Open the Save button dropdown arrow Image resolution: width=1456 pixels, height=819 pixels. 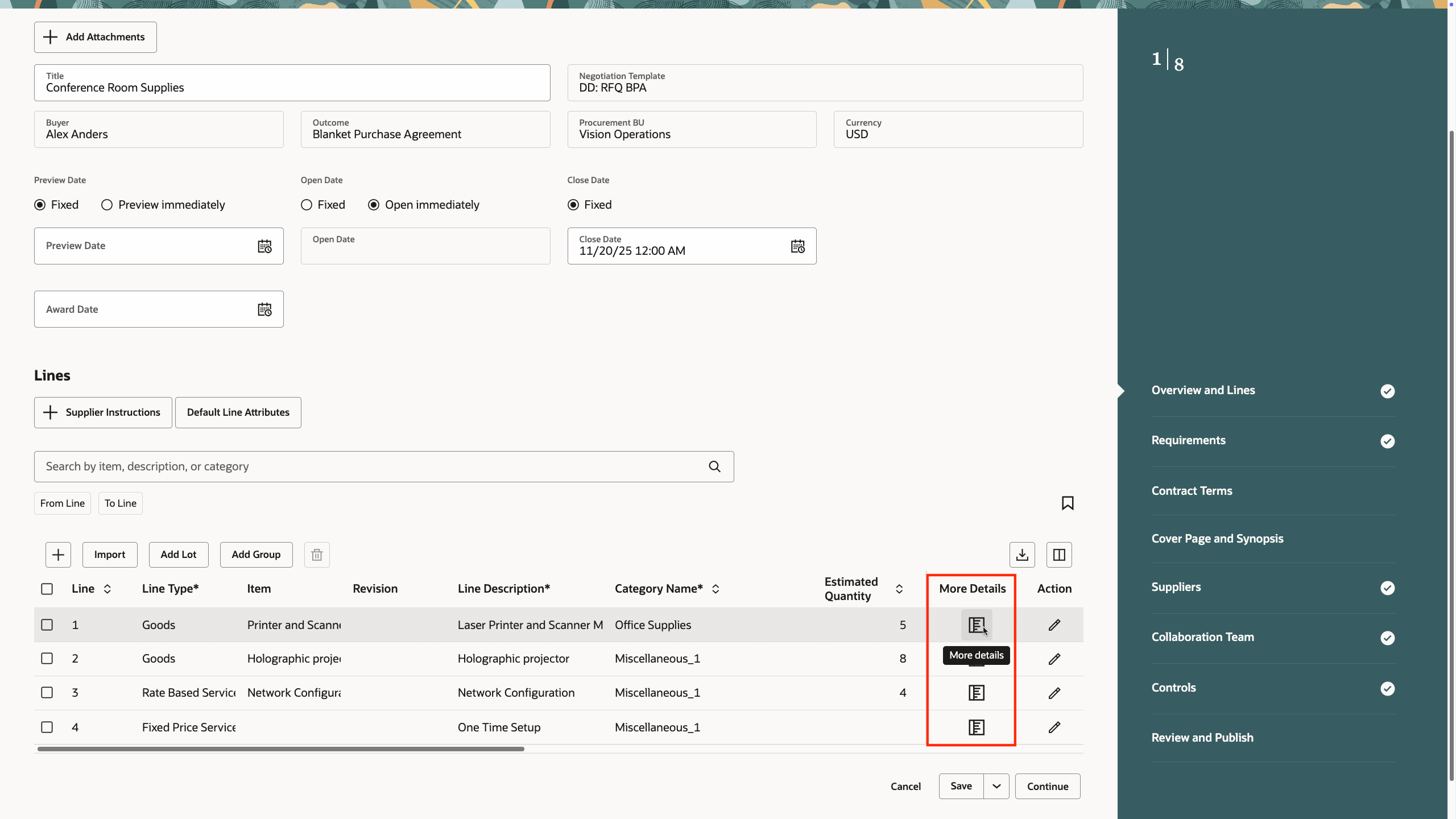pyautogui.click(x=996, y=785)
